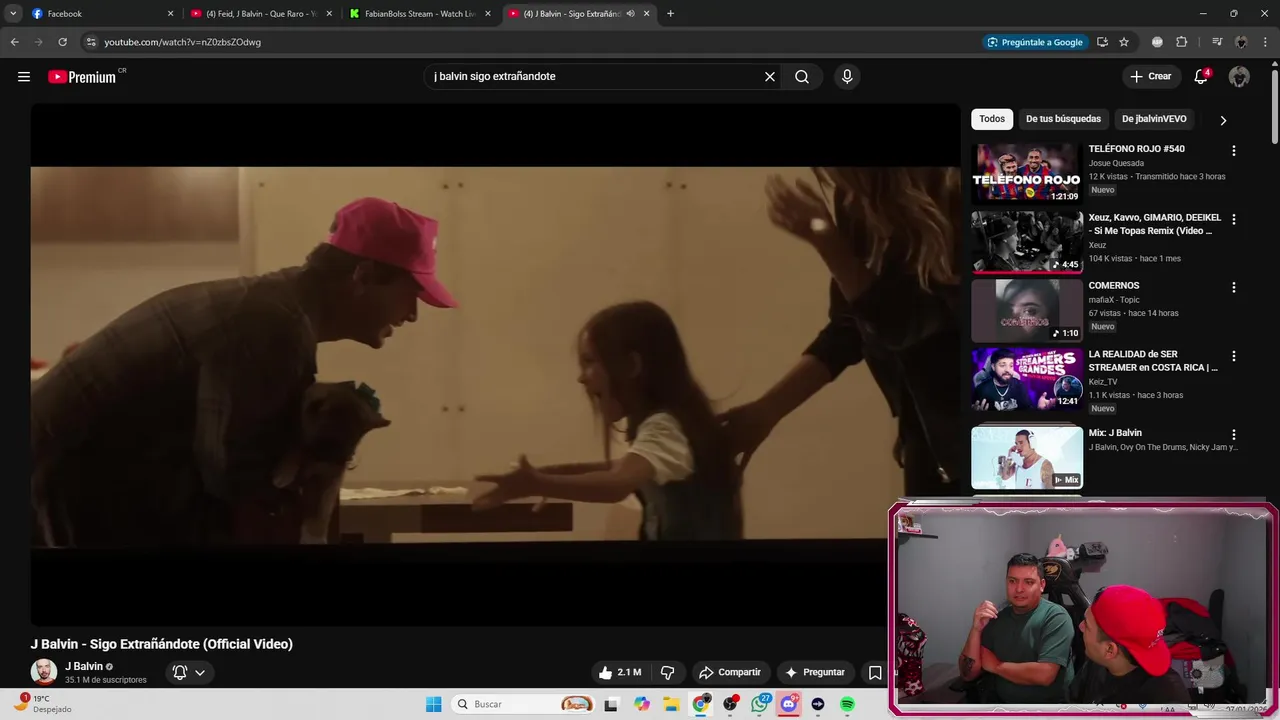Open Chrome media controls icon
The height and width of the screenshot is (720, 1280).
click(x=1216, y=42)
